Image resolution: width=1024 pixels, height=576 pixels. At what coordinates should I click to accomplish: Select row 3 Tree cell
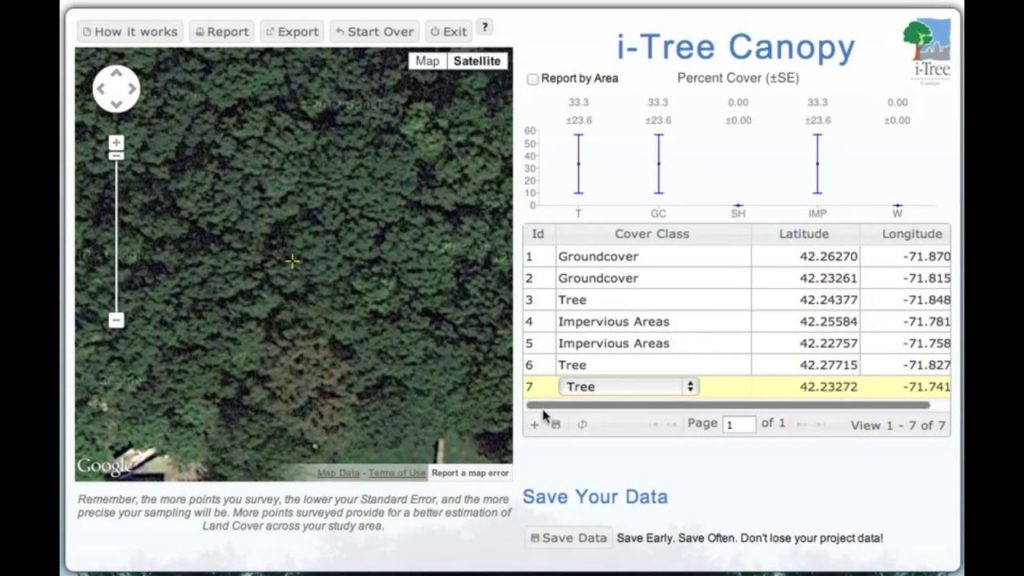pyautogui.click(x=652, y=300)
